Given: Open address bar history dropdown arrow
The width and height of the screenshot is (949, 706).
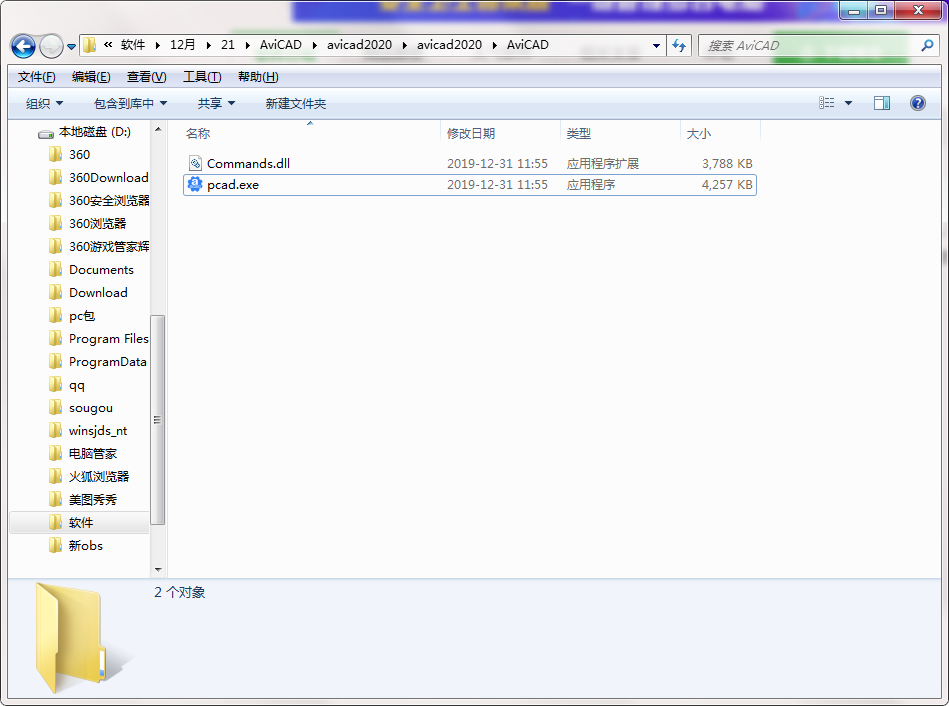Looking at the screenshot, I should (x=656, y=45).
